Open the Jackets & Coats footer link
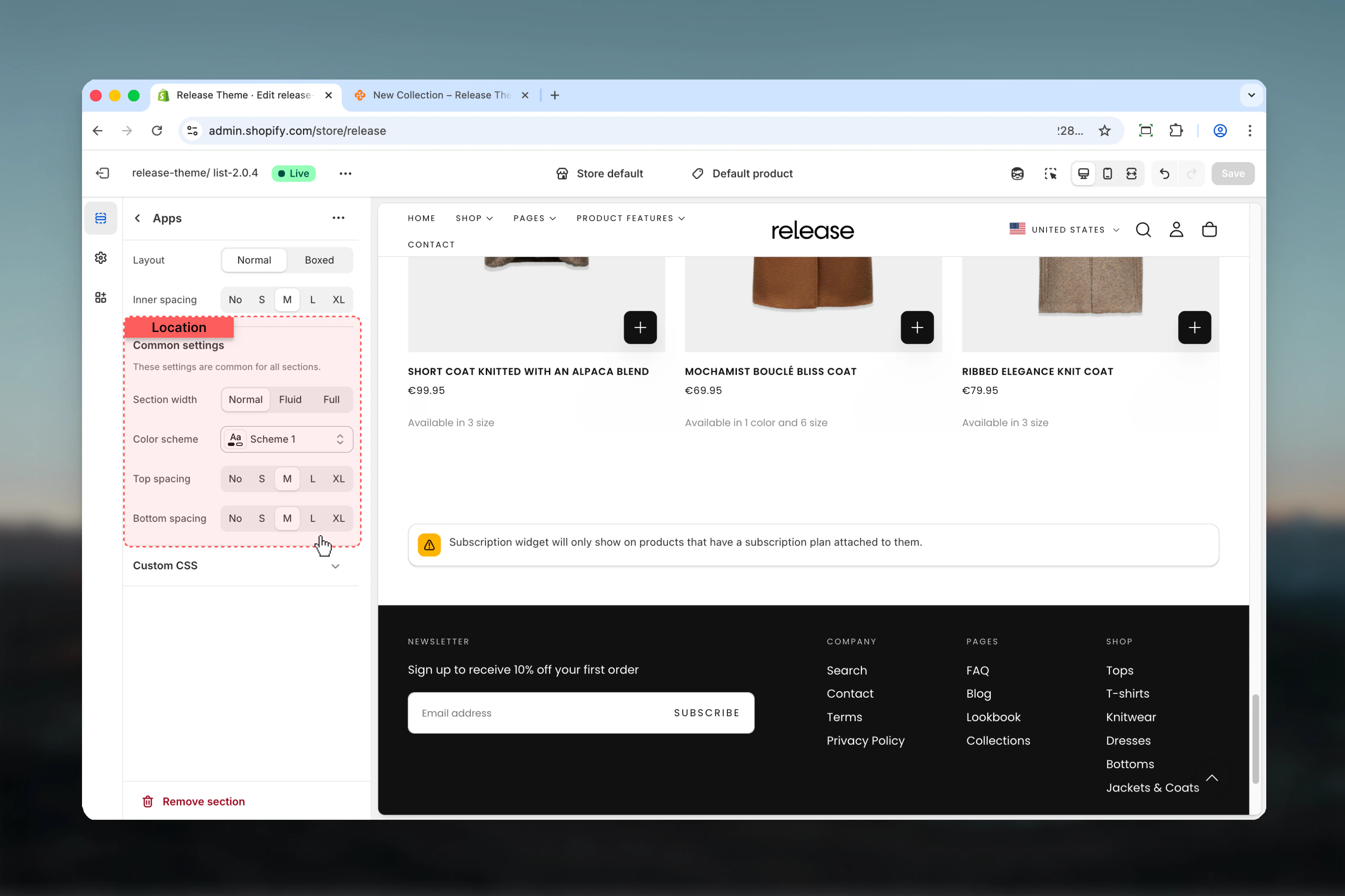The height and width of the screenshot is (896, 1345). 1152,788
